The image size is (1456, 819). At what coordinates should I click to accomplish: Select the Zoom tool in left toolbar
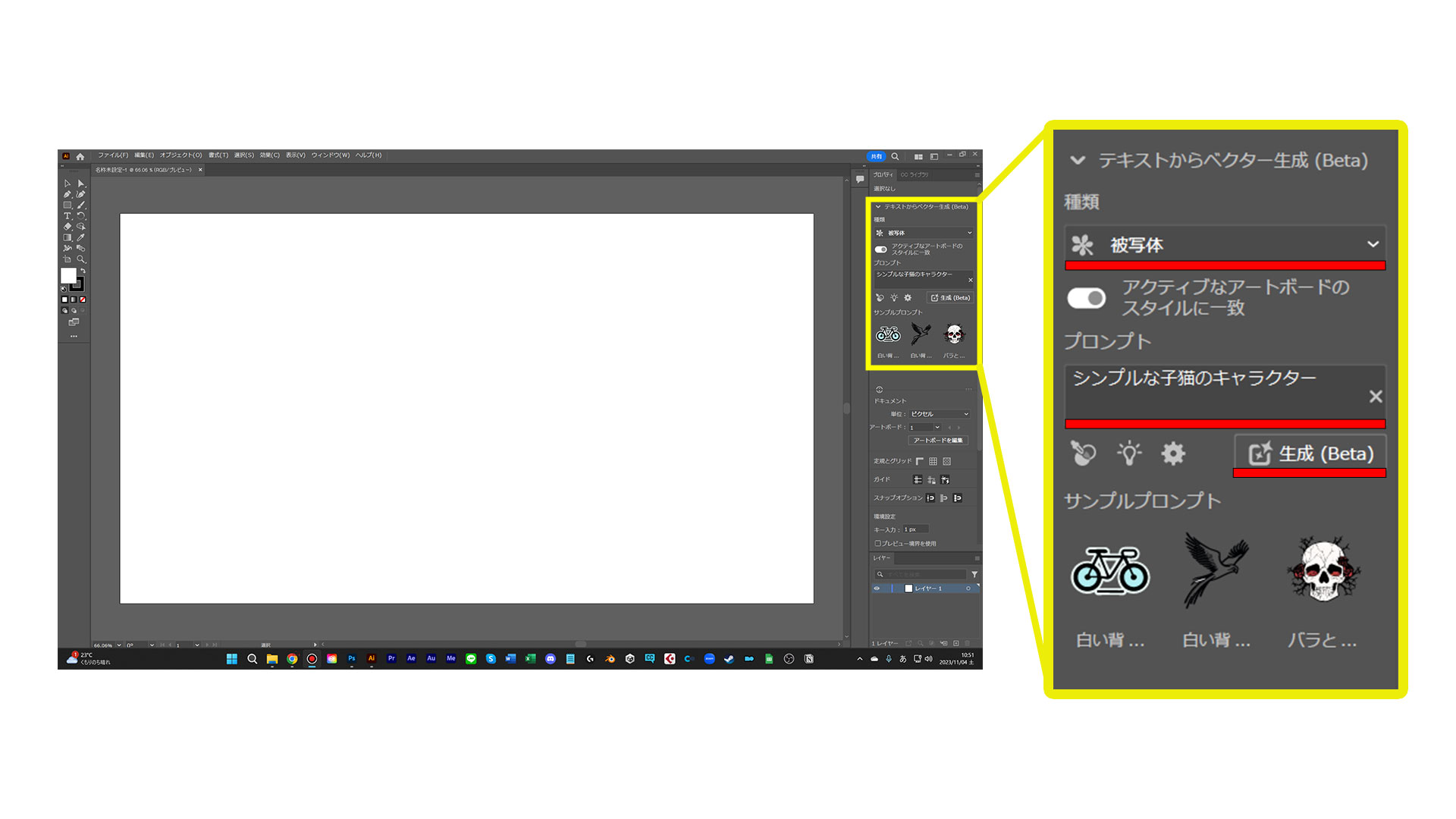(x=81, y=259)
